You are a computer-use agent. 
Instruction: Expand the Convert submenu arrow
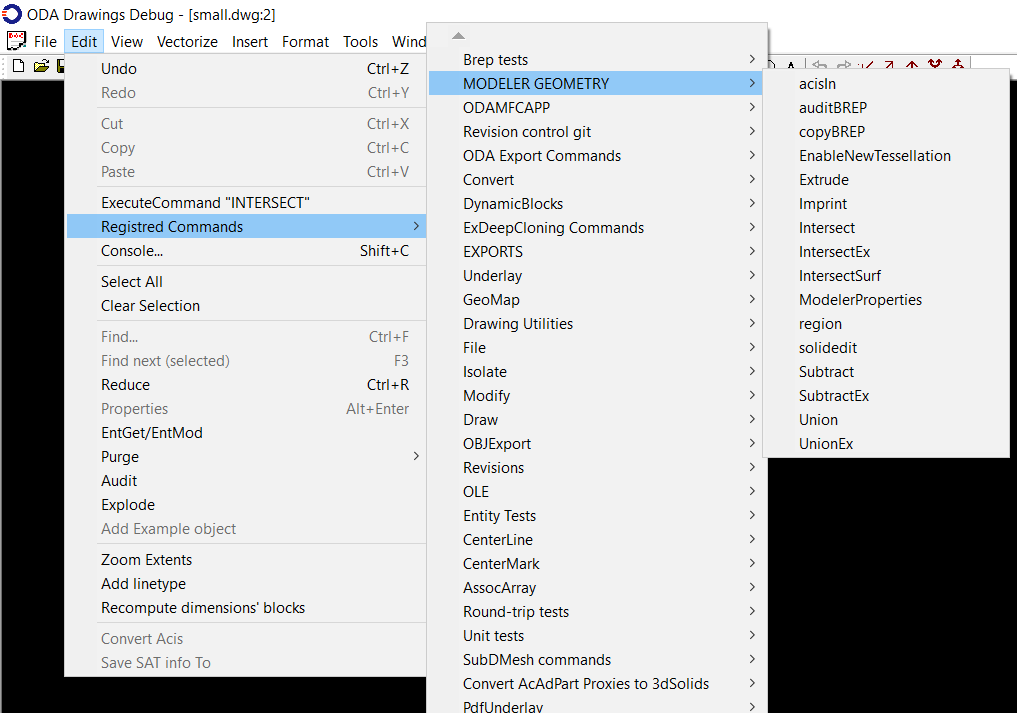tap(752, 179)
